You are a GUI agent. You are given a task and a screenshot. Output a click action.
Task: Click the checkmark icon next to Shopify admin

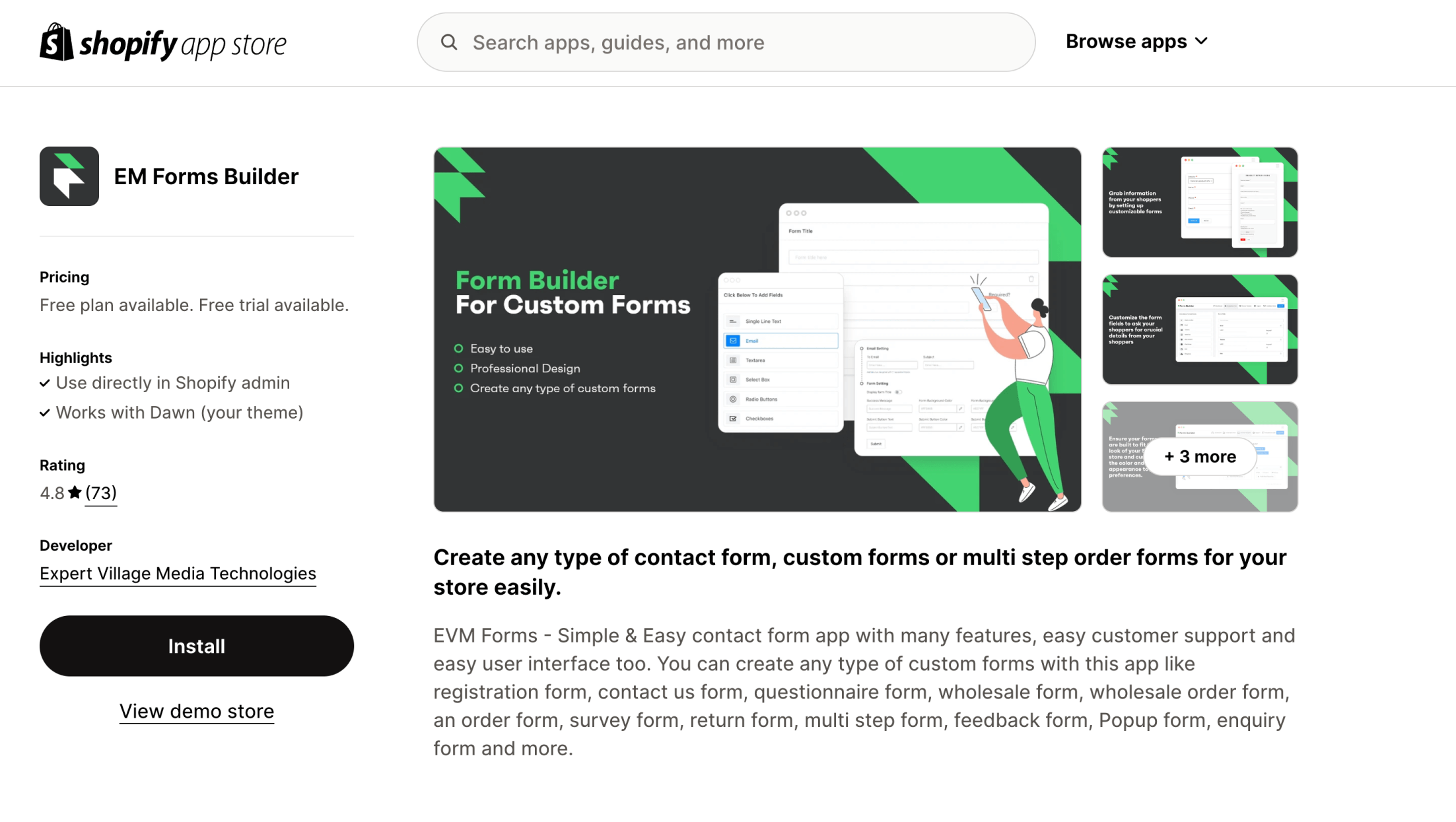(x=45, y=383)
